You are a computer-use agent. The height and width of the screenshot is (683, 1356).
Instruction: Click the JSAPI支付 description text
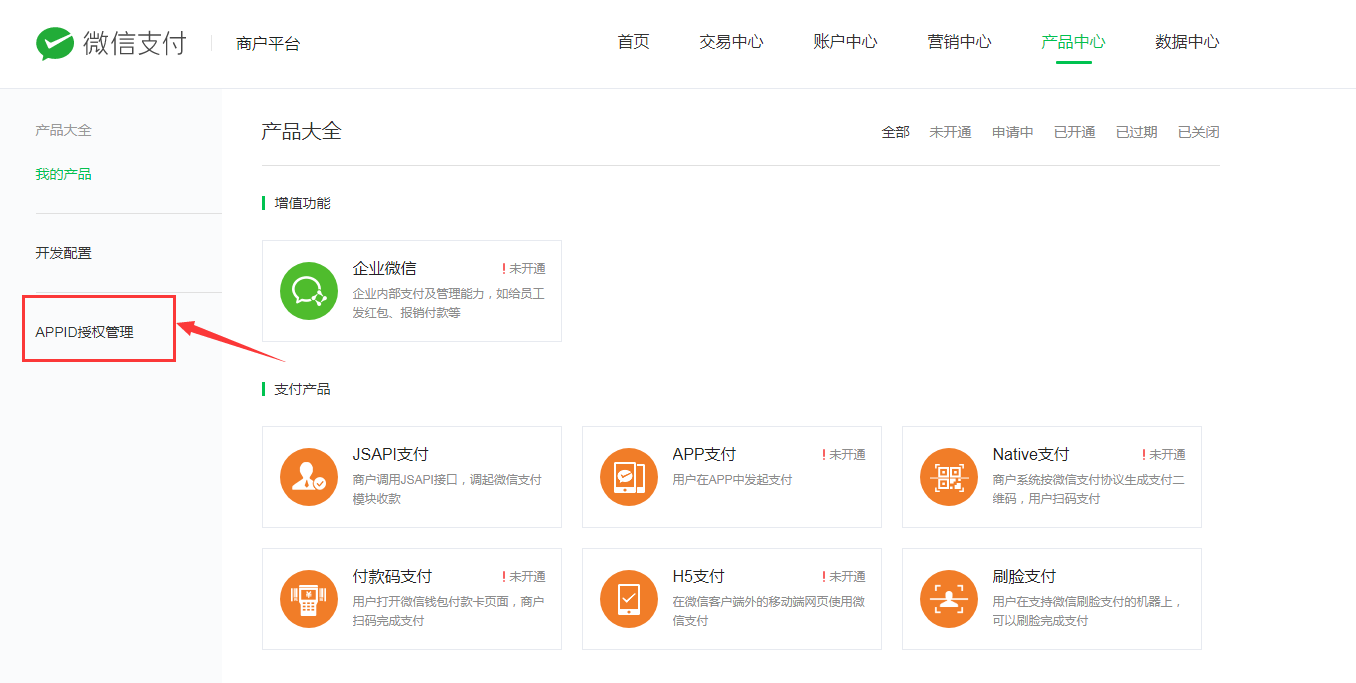tap(447, 489)
